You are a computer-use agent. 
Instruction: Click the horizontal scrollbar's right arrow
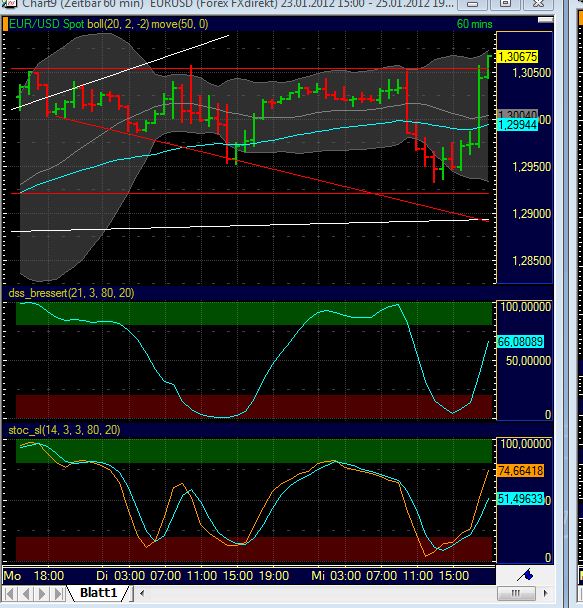(546, 593)
